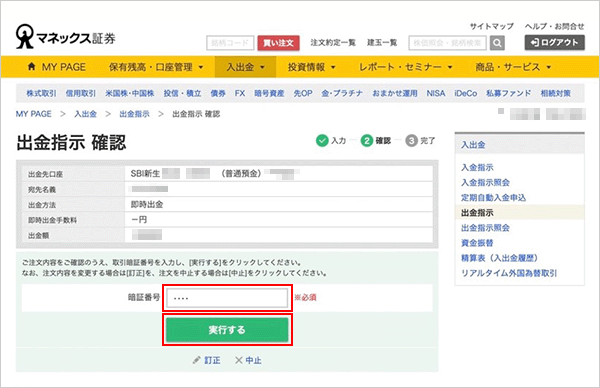Click 出金指示 in the breadcrumb

click(134, 114)
